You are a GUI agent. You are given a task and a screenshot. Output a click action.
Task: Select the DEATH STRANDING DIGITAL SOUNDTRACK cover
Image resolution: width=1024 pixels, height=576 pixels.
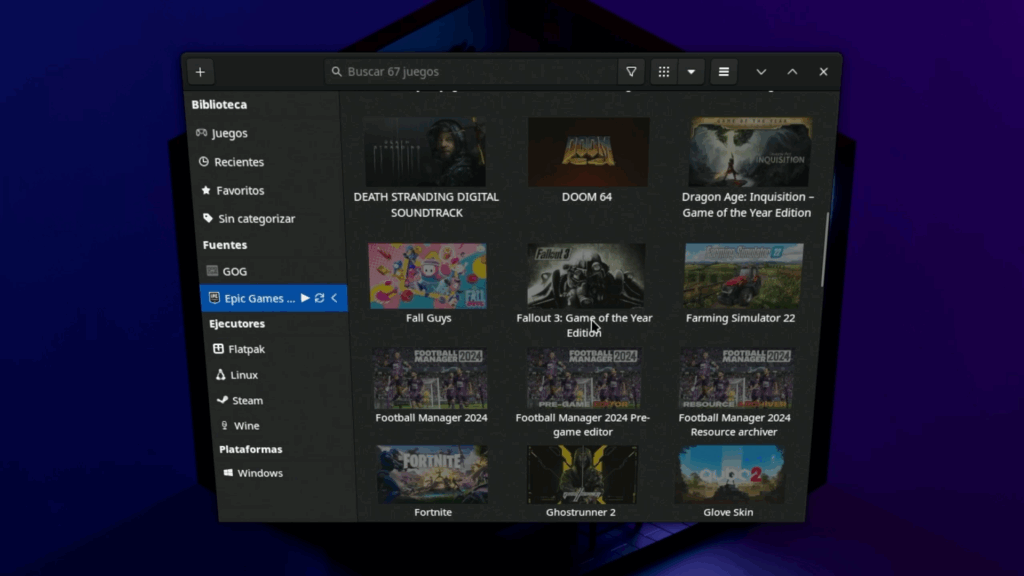426,152
